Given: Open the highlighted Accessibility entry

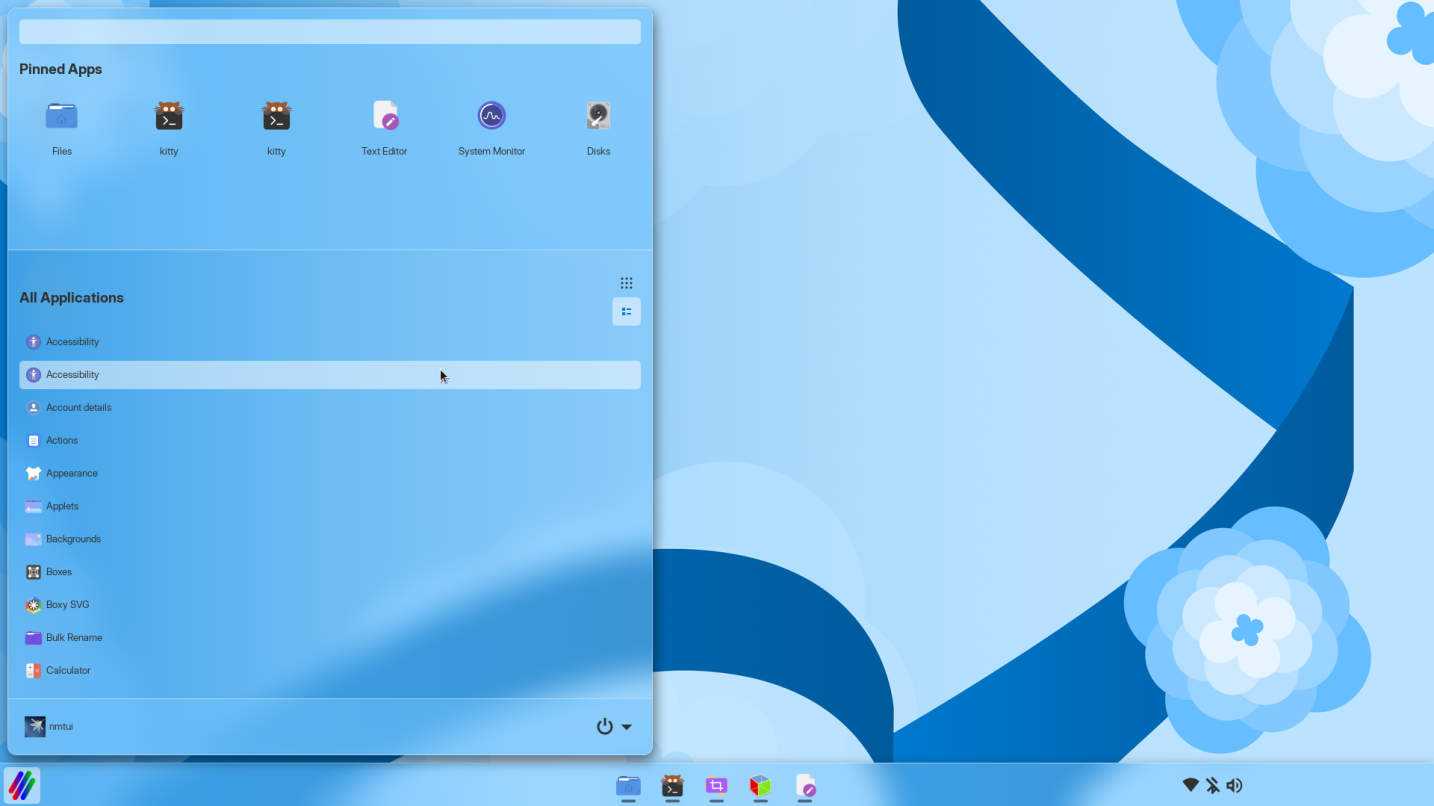Looking at the screenshot, I should coord(330,375).
